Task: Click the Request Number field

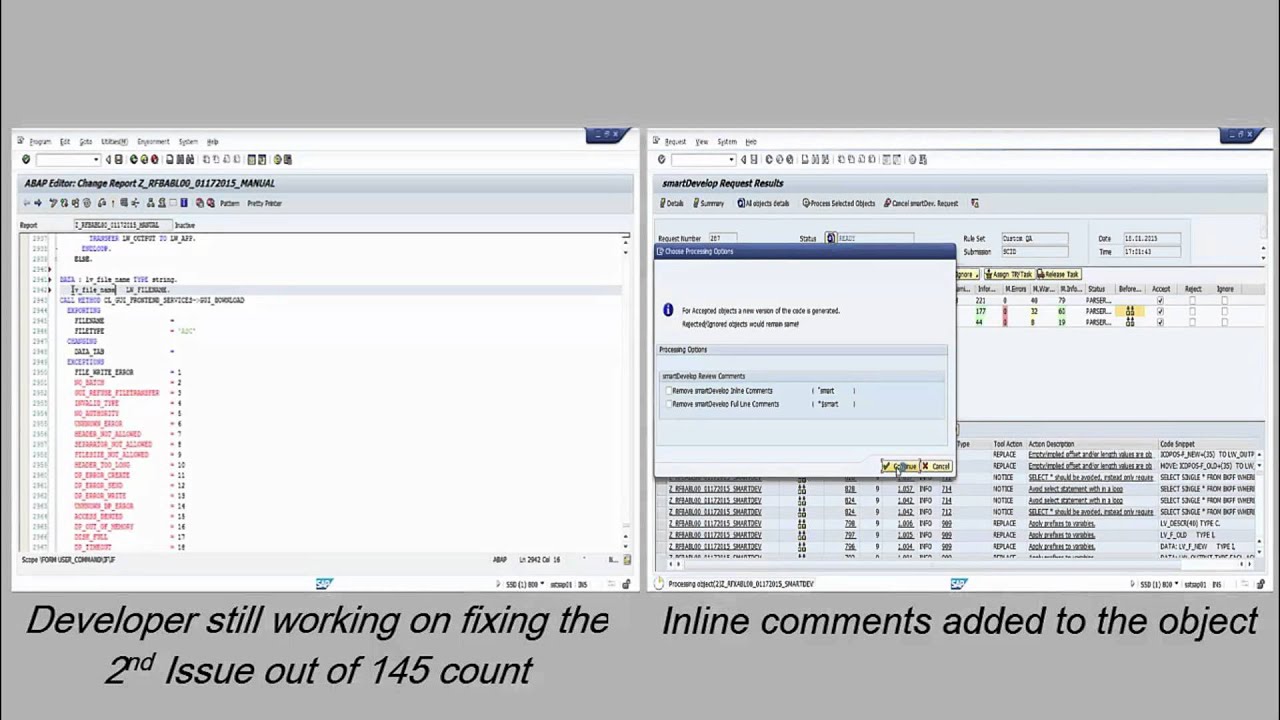Action: (x=722, y=239)
